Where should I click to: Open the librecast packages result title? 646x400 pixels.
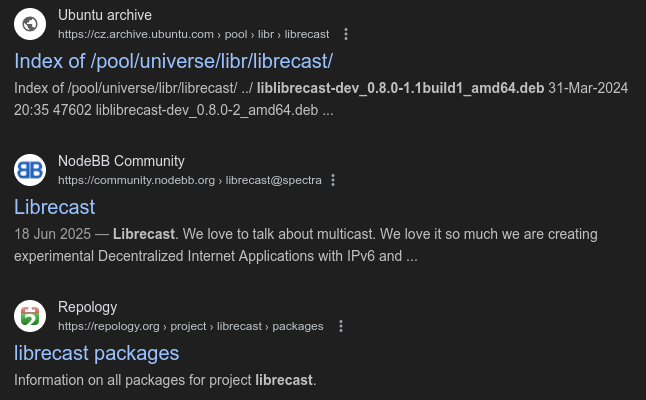pyautogui.click(x=96, y=353)
